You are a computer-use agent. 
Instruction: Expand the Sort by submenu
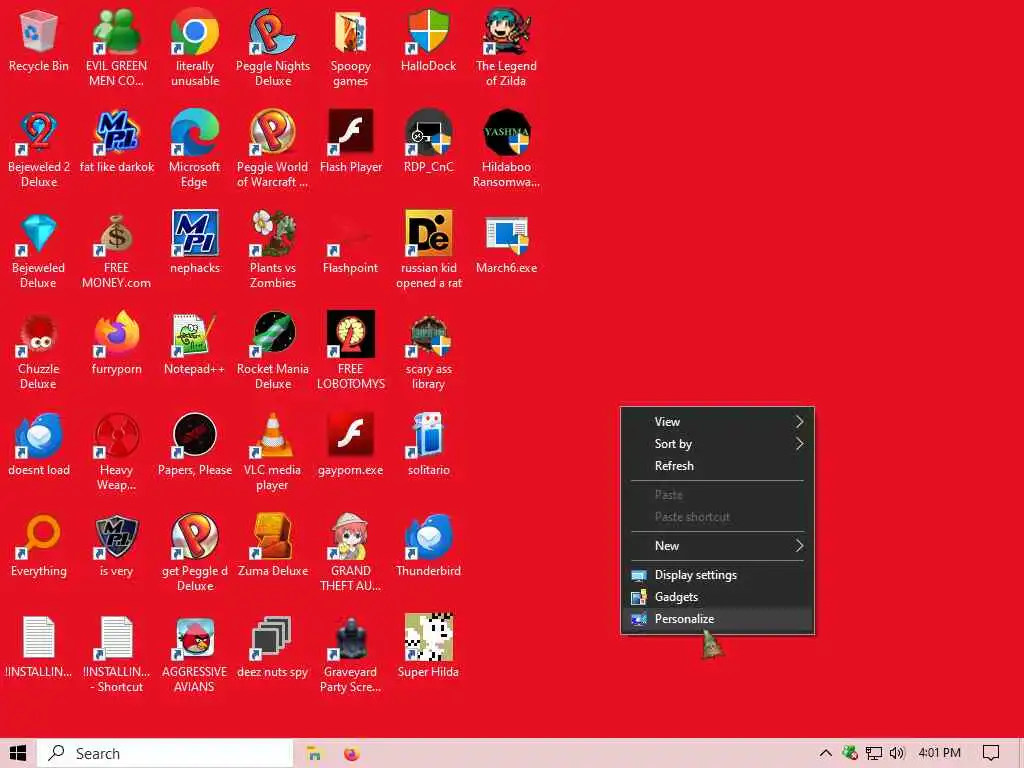(717, 444)
